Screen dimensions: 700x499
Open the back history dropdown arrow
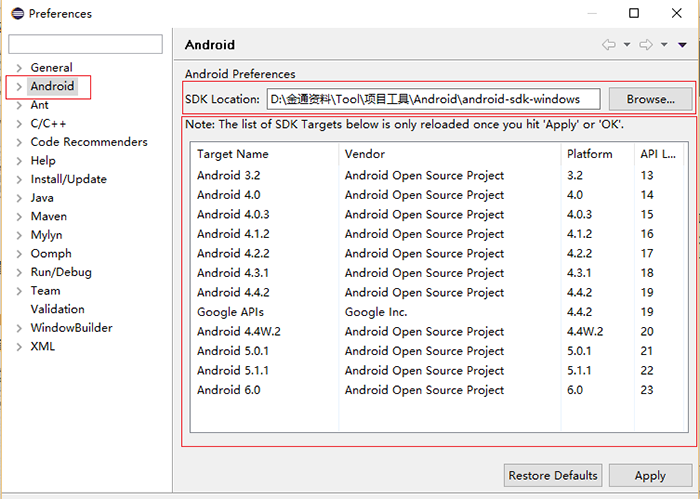click(627, 45)
